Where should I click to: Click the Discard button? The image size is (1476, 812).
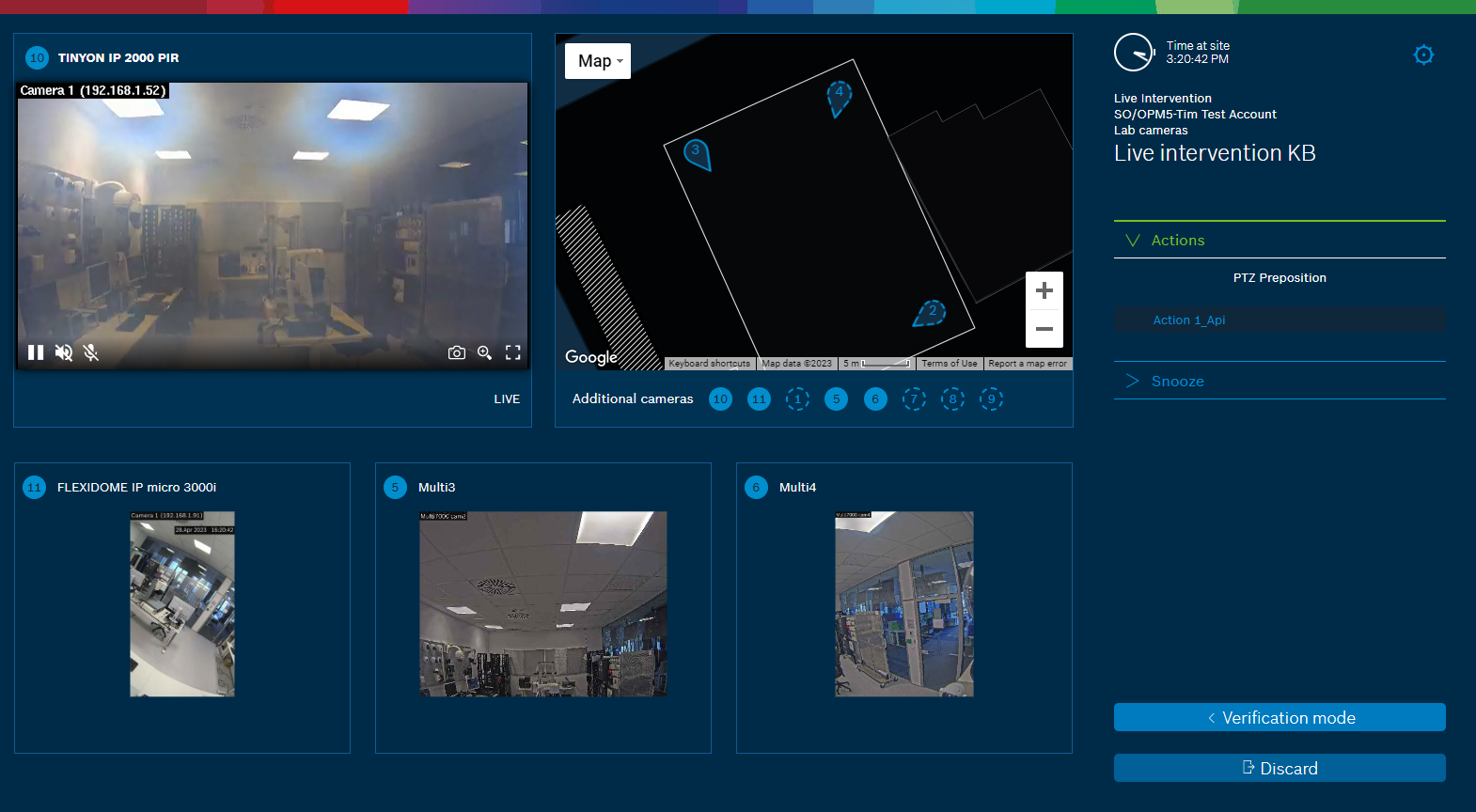click(1279, 769)
